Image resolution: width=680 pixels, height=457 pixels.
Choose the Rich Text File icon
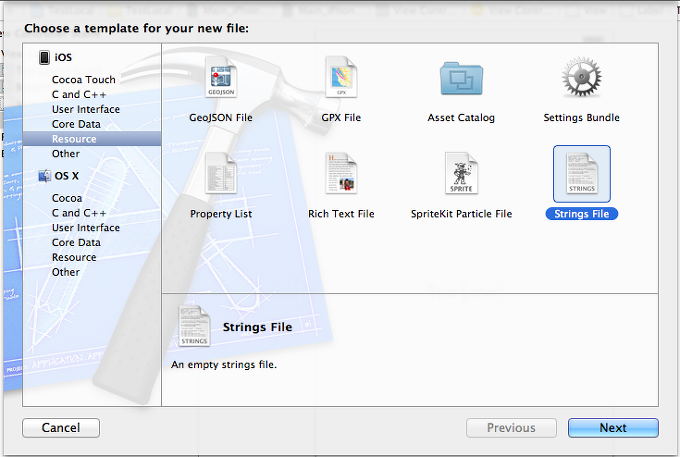341,173
